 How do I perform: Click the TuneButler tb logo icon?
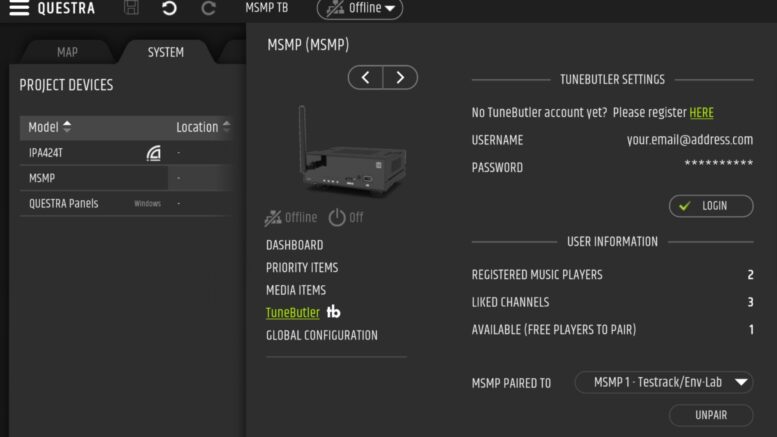point(334,313)
